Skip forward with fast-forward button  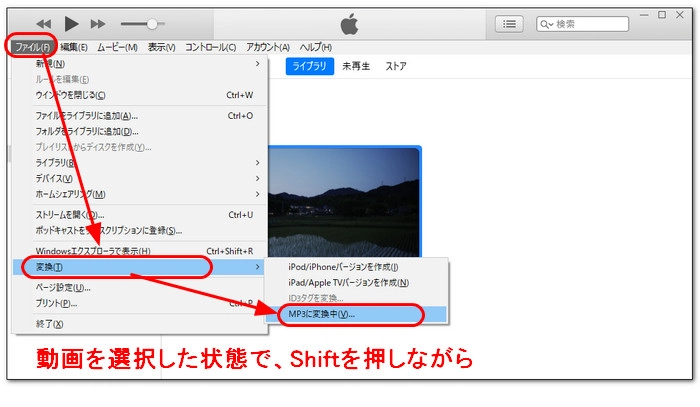click(x=98, y=24)
